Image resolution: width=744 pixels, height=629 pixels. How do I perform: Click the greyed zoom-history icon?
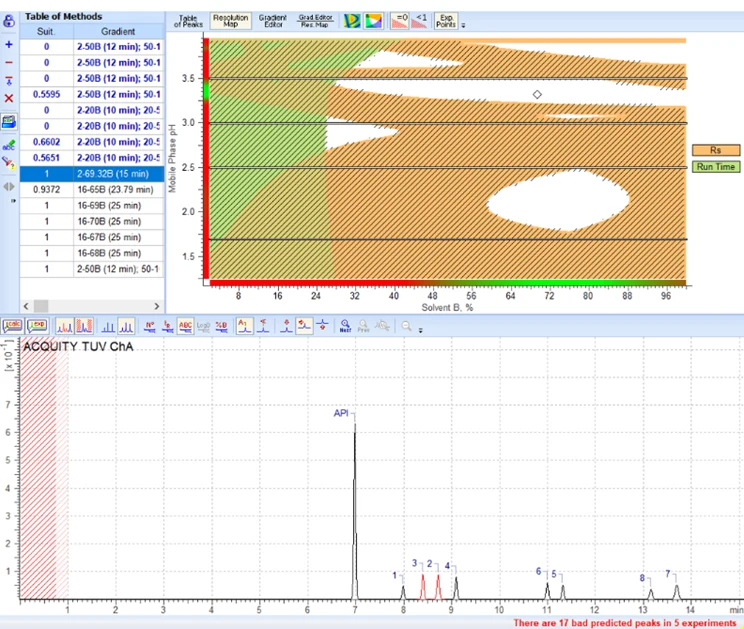[x=382, y=326]
